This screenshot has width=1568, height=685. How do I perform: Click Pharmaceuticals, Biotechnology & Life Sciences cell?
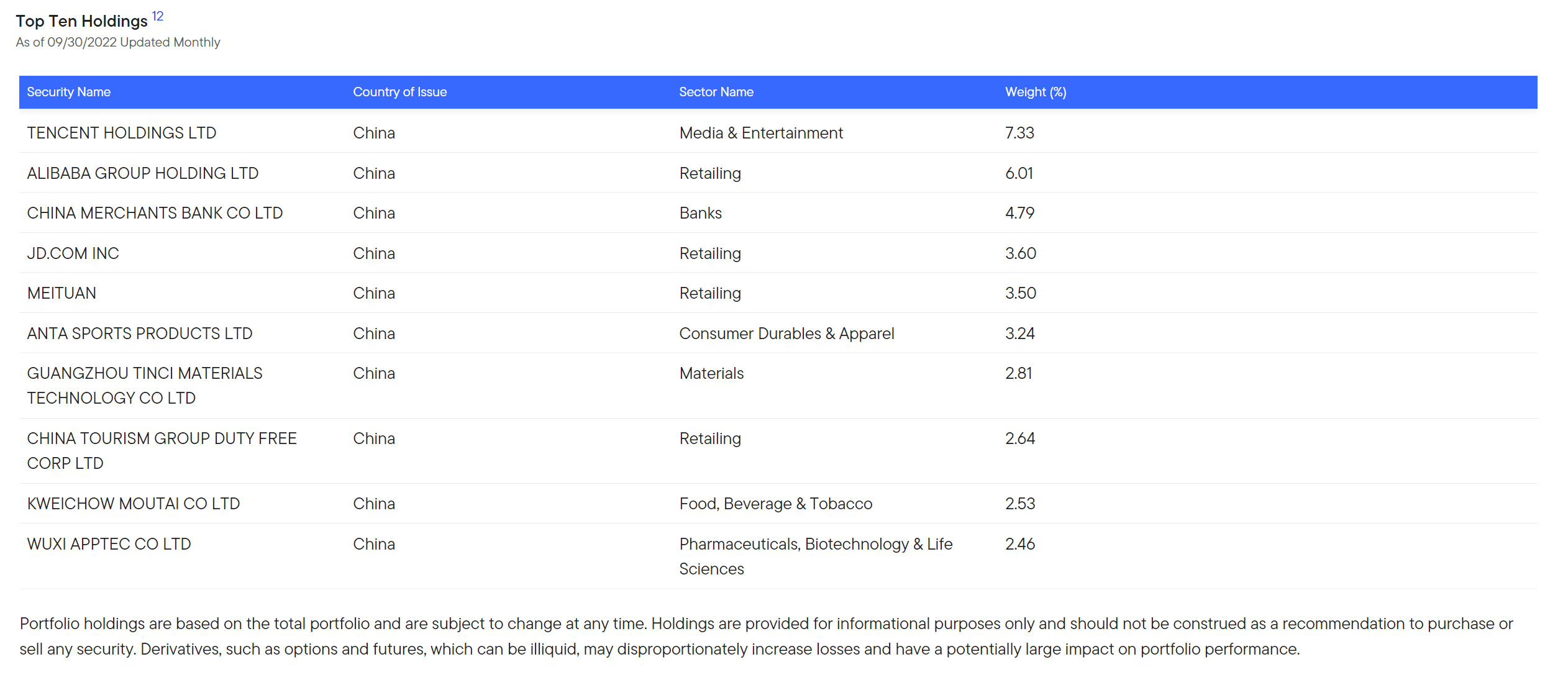(x=816, y=556)
